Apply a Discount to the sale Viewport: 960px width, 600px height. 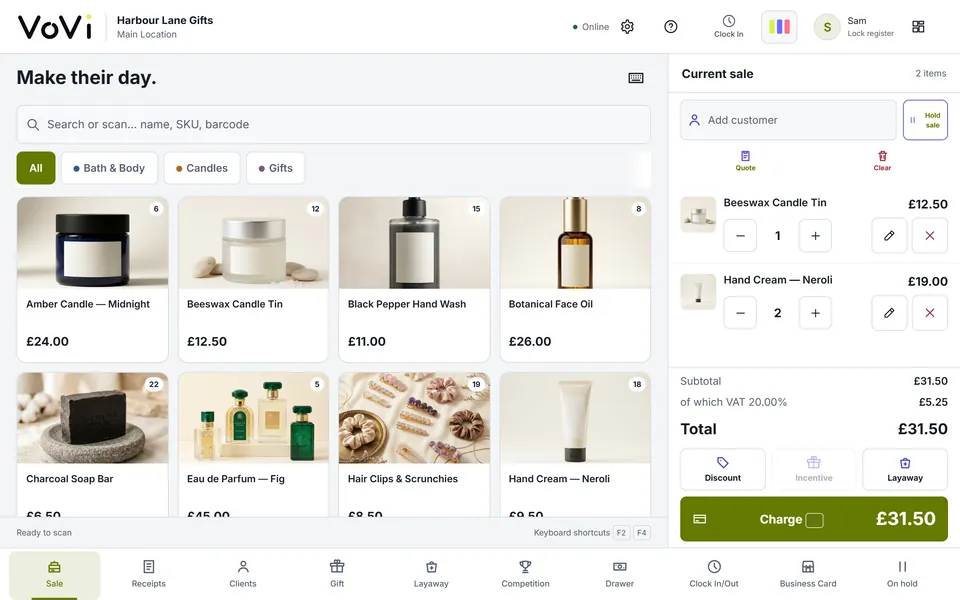[722, 469]
